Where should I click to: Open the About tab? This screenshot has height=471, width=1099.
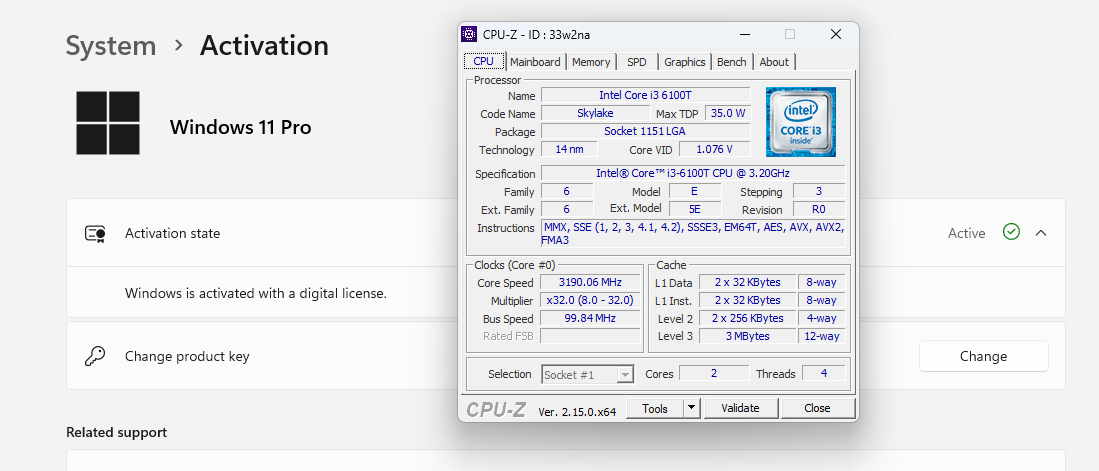tap(774, 62)
